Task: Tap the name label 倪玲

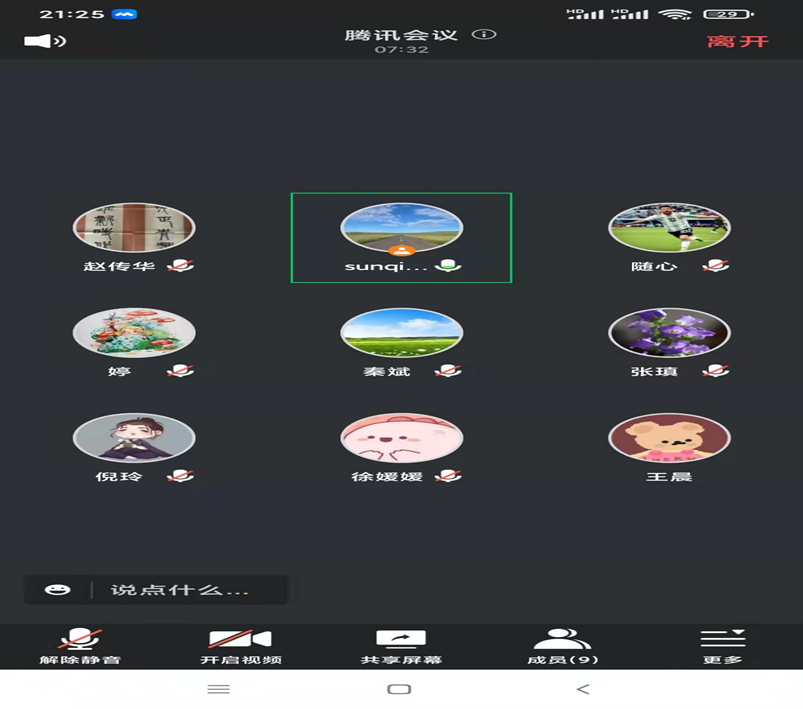Action: (x=119, y=476)
